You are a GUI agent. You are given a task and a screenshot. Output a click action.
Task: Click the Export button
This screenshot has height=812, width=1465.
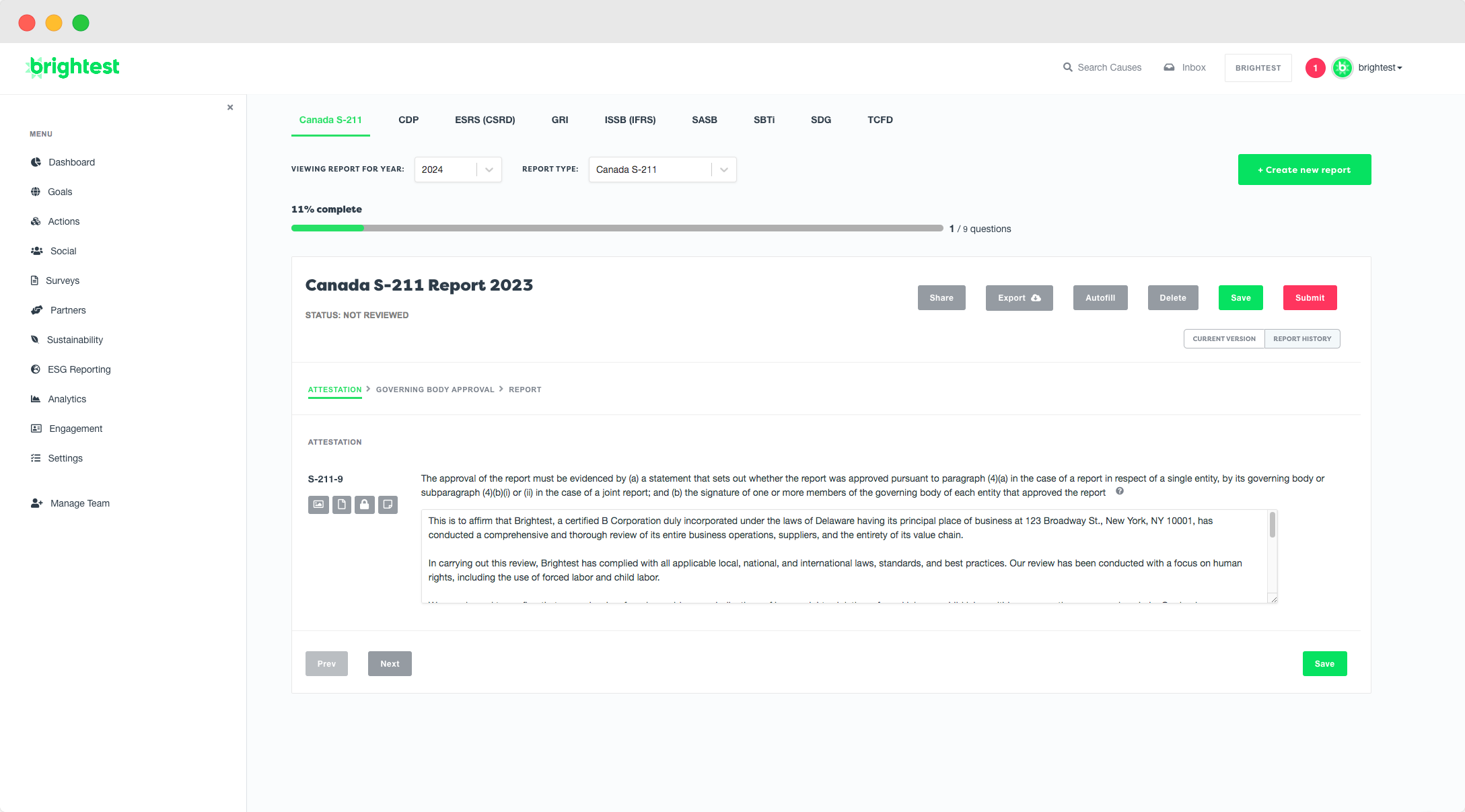point(1019,298)
